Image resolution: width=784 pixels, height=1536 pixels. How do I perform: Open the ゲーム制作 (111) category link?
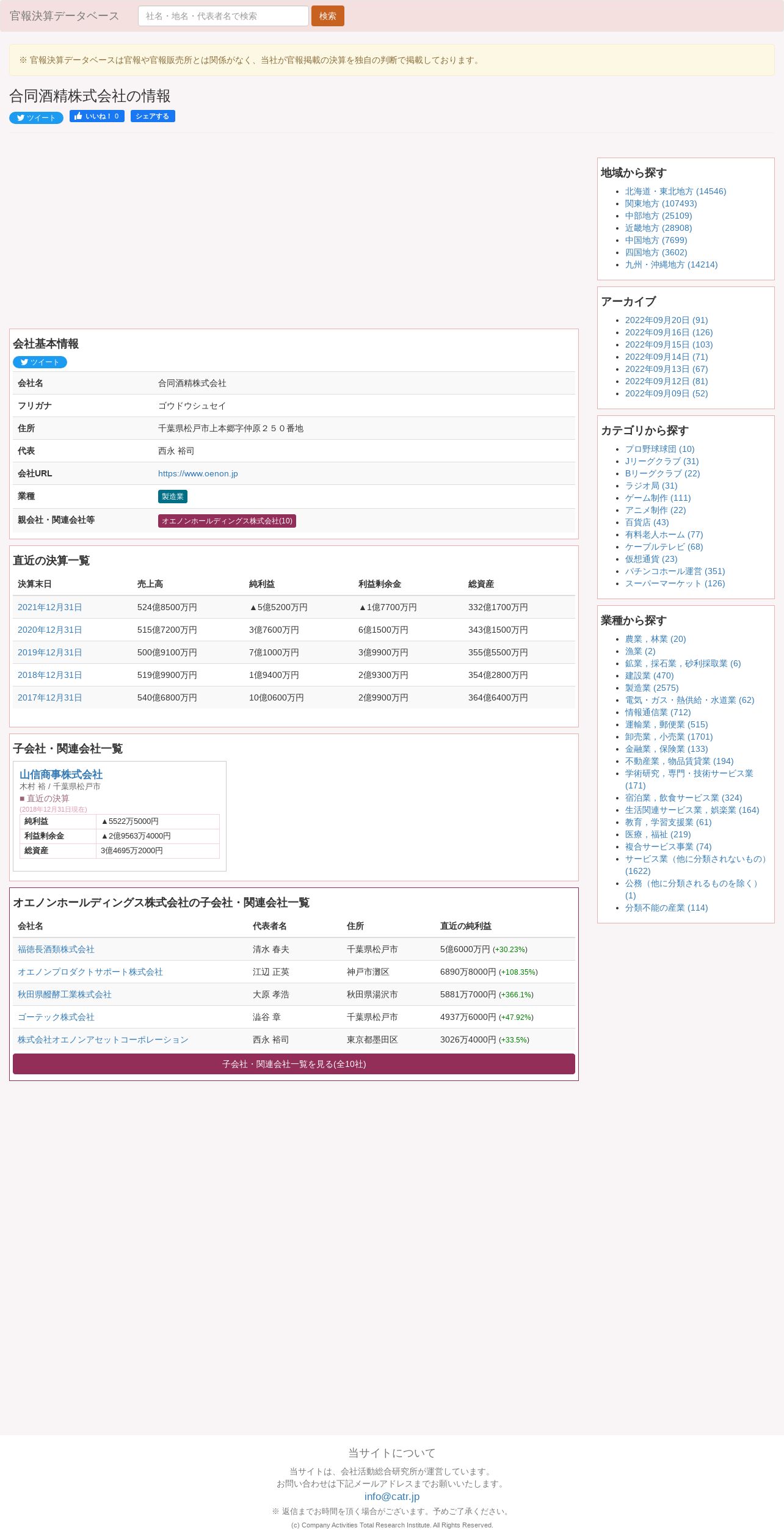[658, 498]
